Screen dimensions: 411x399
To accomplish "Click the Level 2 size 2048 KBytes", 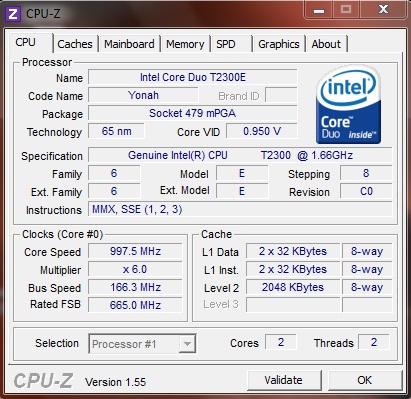I will (293, 287).
